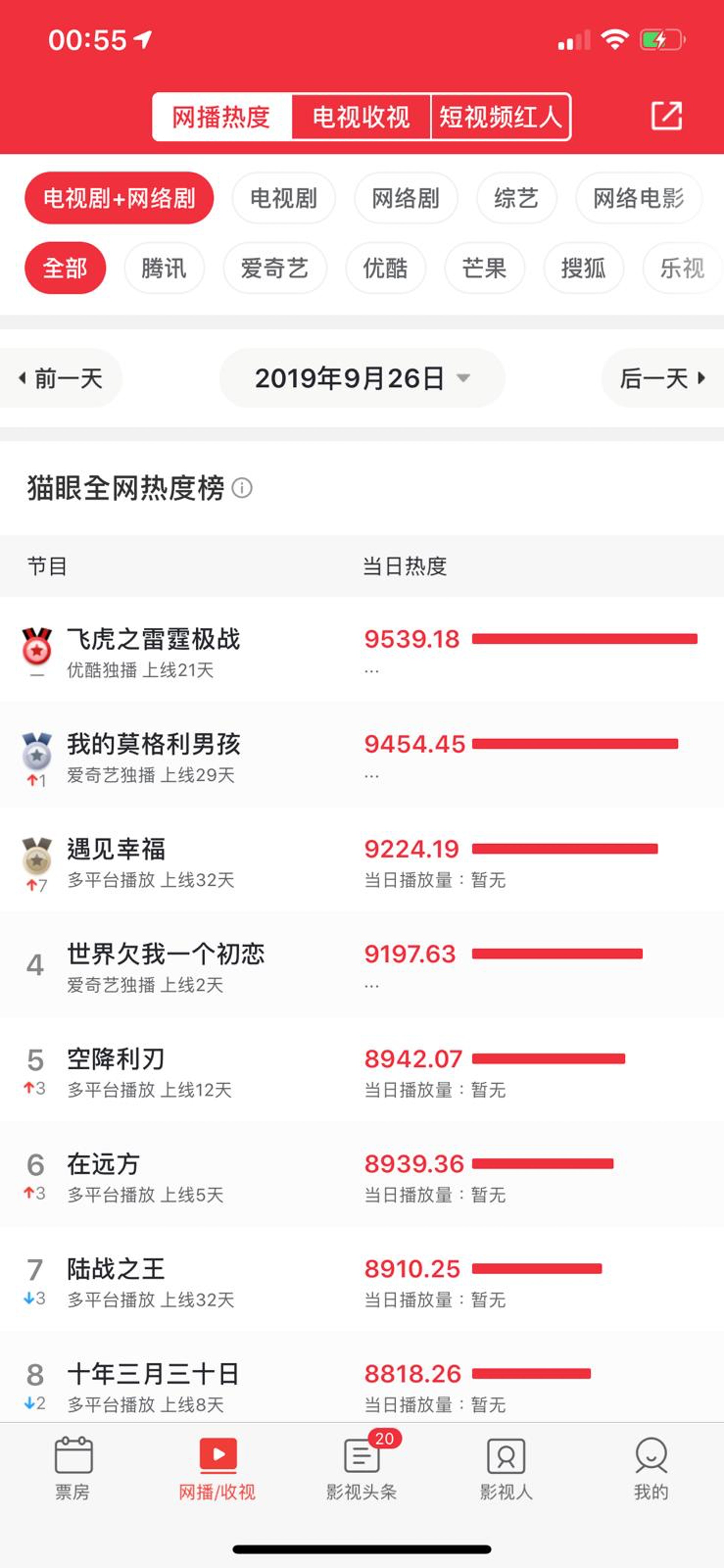The image size is (724, 1568).
Task: Go to next day 后一天
Action: [662, 378]
